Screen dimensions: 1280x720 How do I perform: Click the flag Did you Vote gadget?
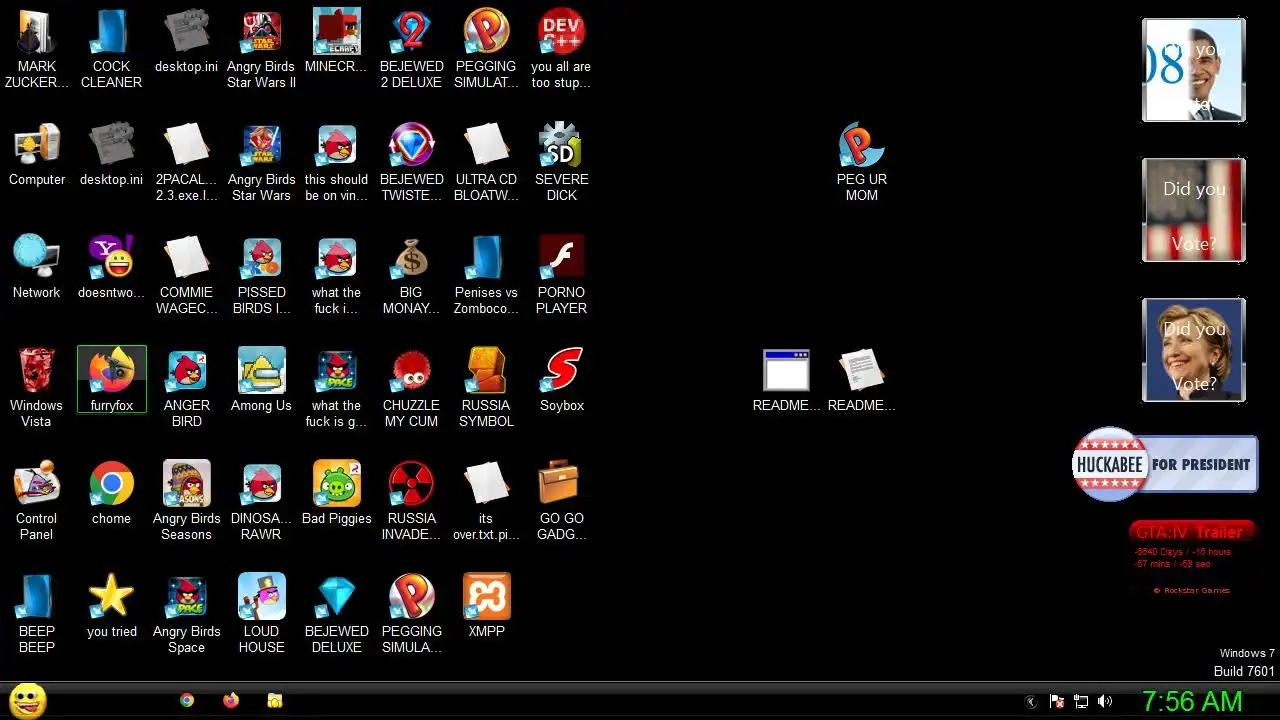(x=1194, y=210)
